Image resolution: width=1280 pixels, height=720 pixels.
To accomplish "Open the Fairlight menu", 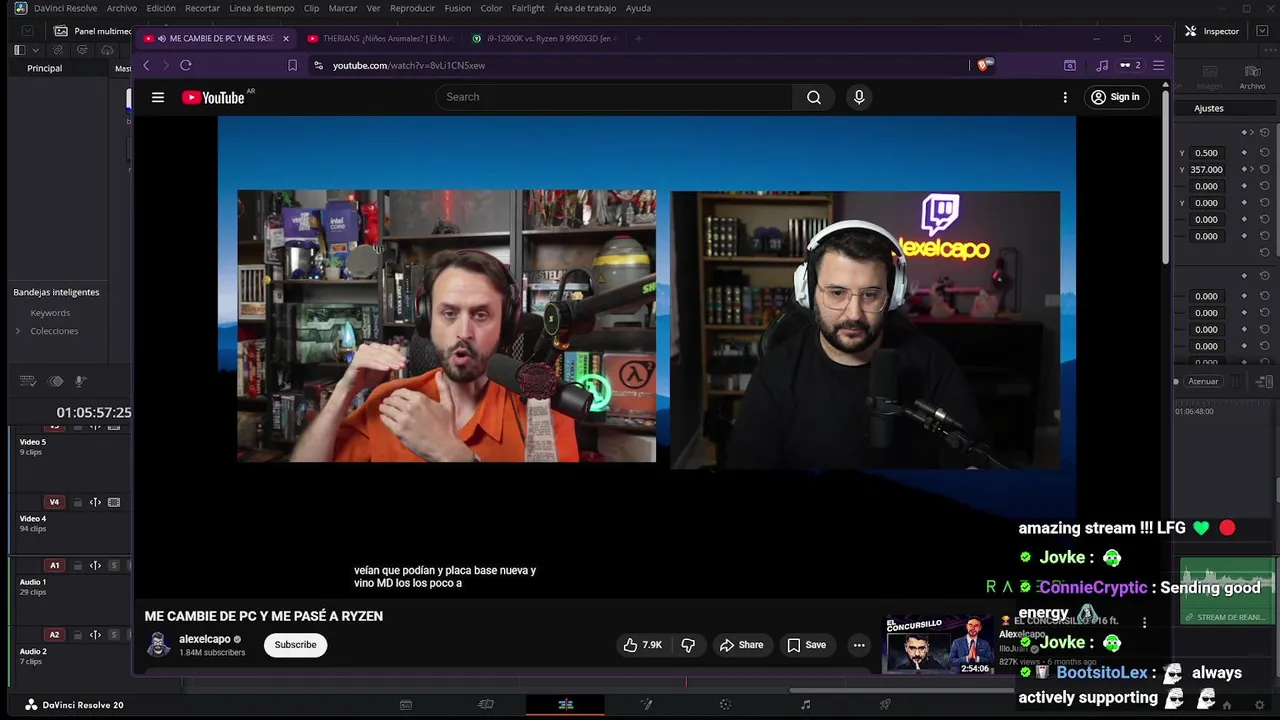I will point(528,8).
